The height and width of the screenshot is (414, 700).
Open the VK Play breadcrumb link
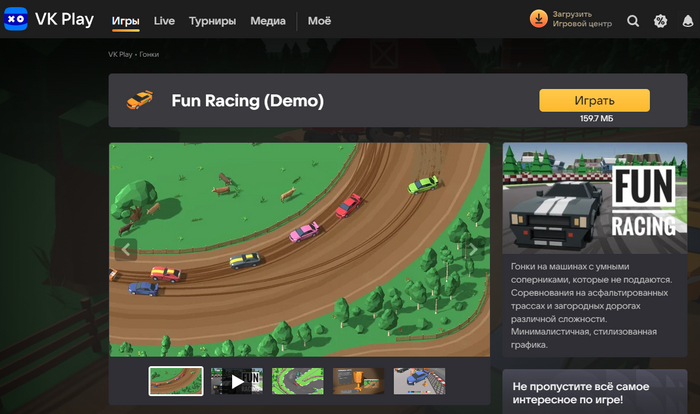(120, 54)
